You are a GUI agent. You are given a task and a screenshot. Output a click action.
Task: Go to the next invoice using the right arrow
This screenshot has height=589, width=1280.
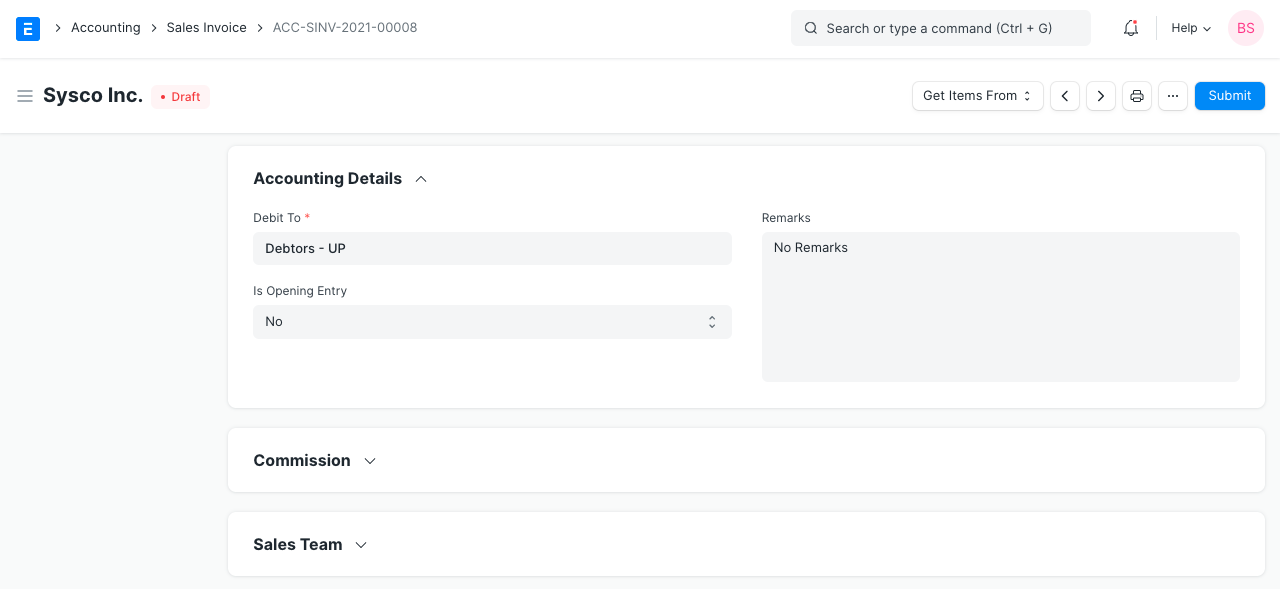pyautogui.click(x=1100, y=96)
